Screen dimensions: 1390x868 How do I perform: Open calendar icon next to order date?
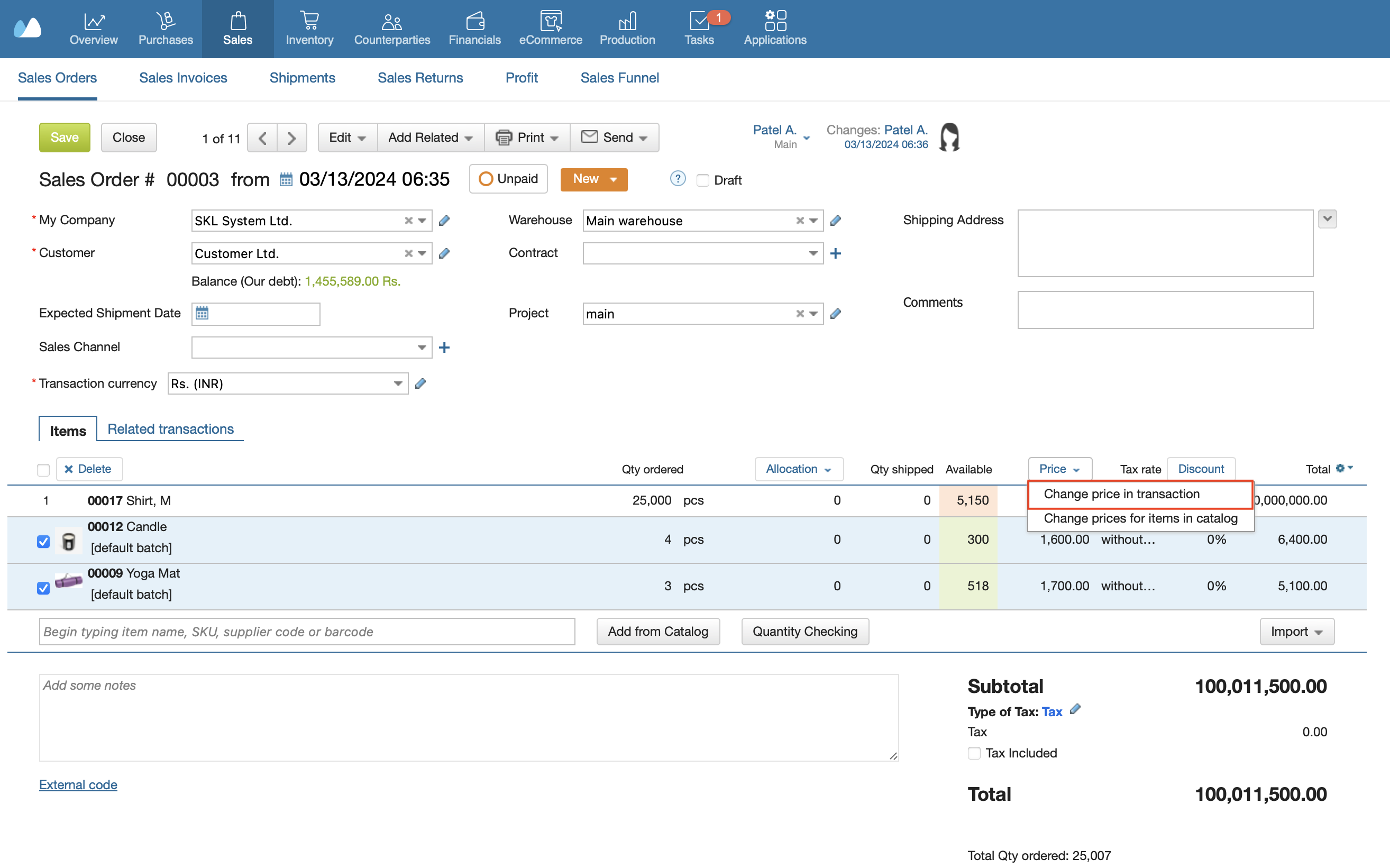tap(286, 180)
